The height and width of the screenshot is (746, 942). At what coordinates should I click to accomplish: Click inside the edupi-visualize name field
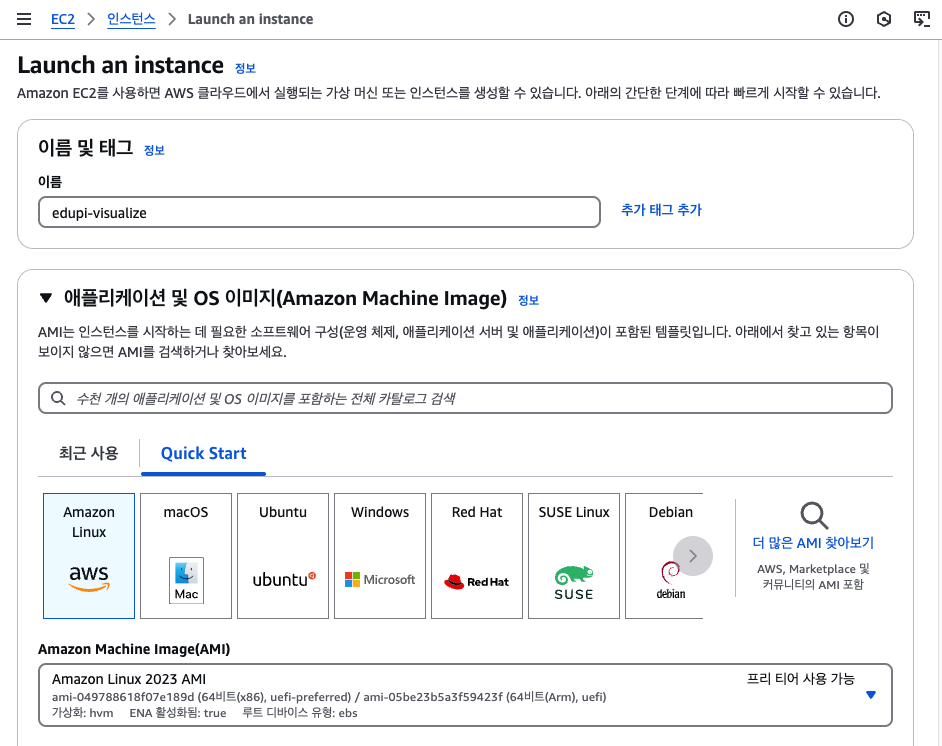319,212
